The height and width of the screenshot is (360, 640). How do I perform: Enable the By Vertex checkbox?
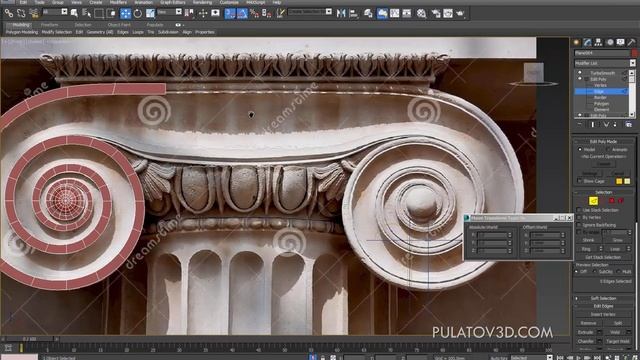click(579, 217)
